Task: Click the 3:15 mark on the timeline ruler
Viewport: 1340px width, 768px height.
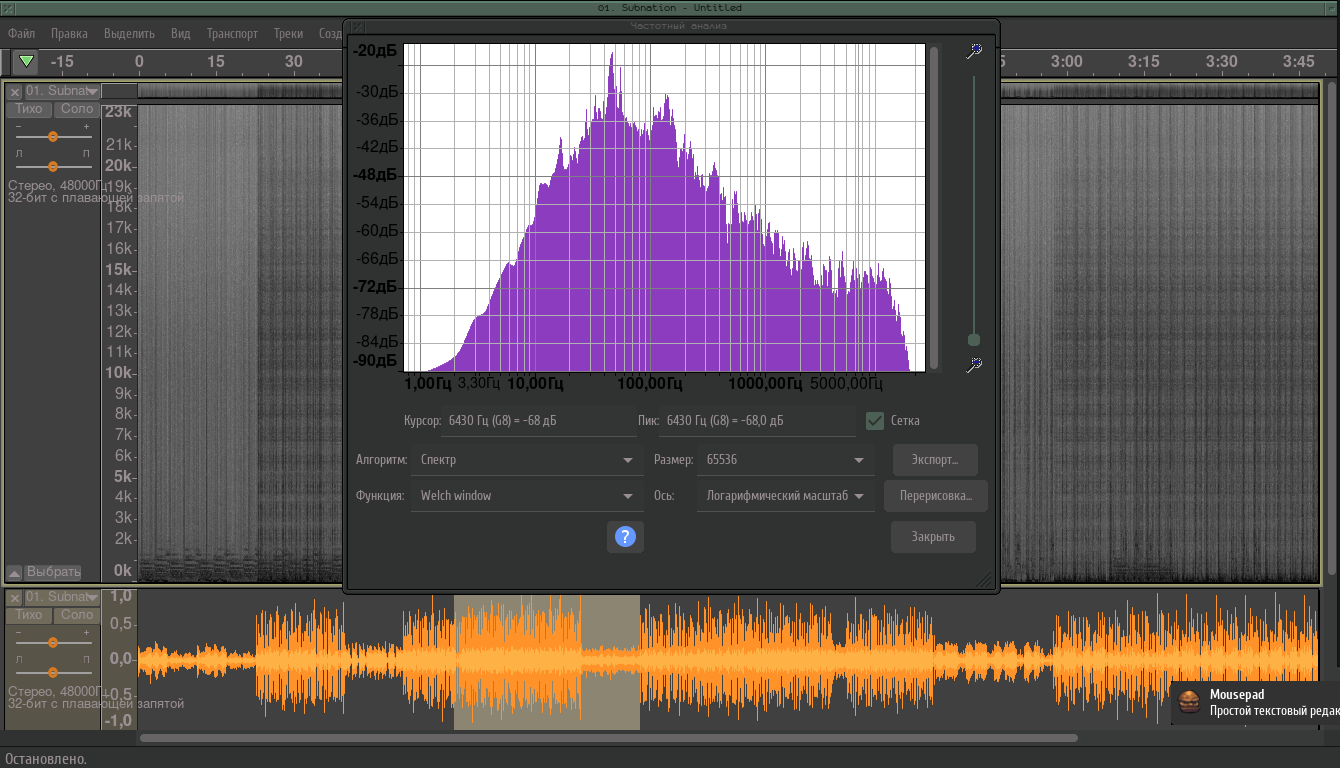Action: tap(1143, 61)
